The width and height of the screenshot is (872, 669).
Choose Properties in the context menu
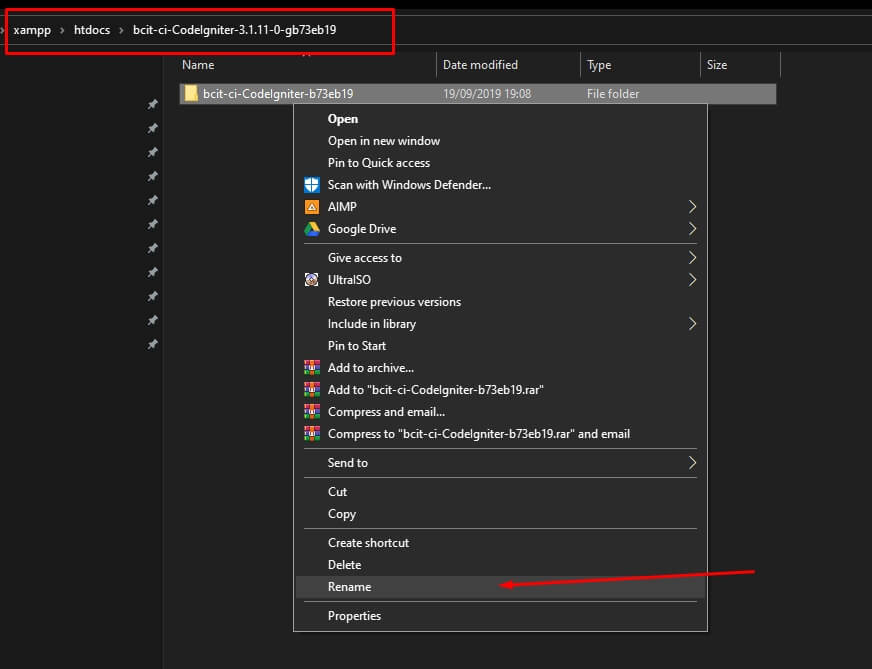tap(354, 616)
